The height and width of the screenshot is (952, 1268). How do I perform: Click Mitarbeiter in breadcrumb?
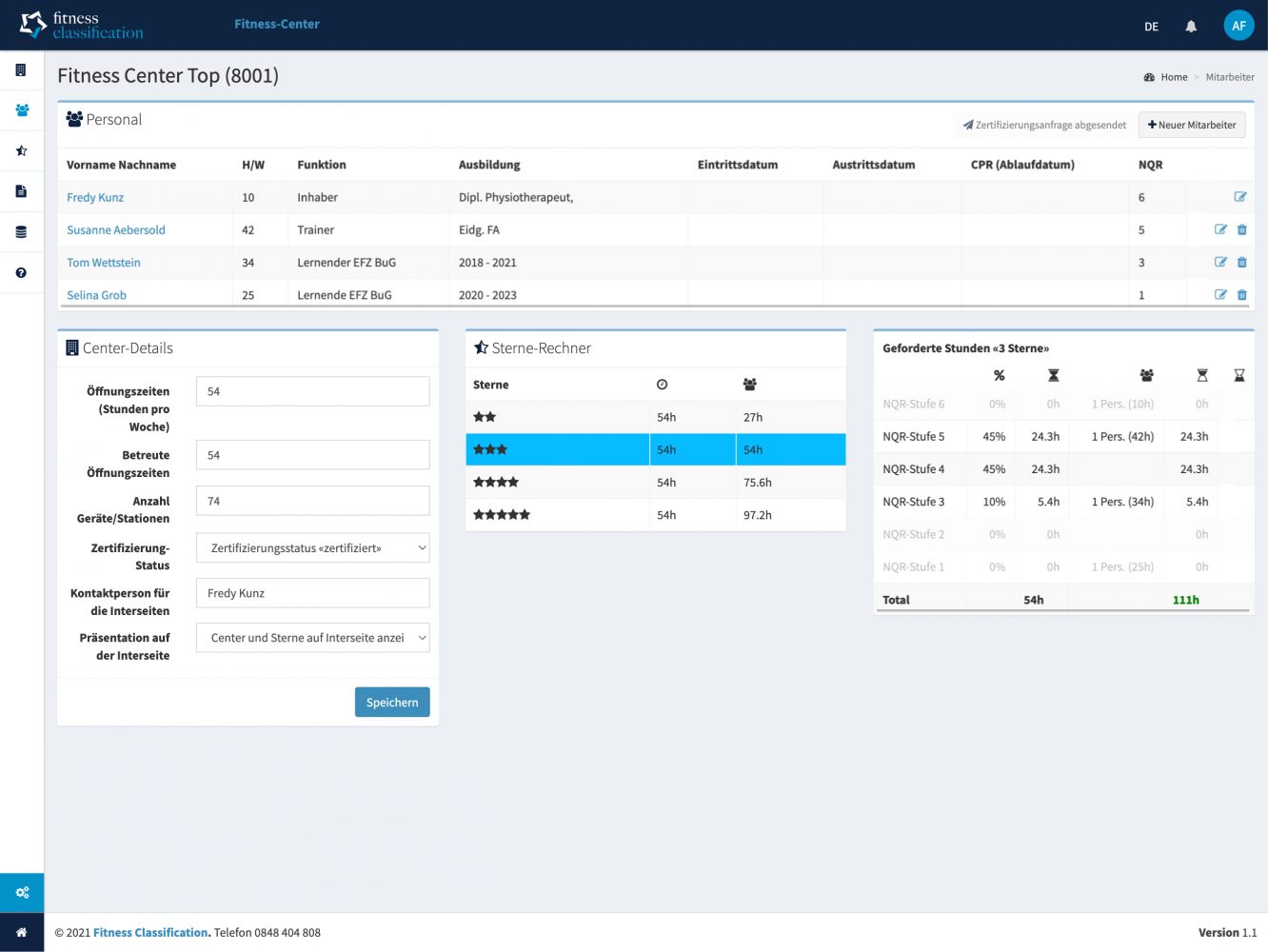tap(1230, 77)
